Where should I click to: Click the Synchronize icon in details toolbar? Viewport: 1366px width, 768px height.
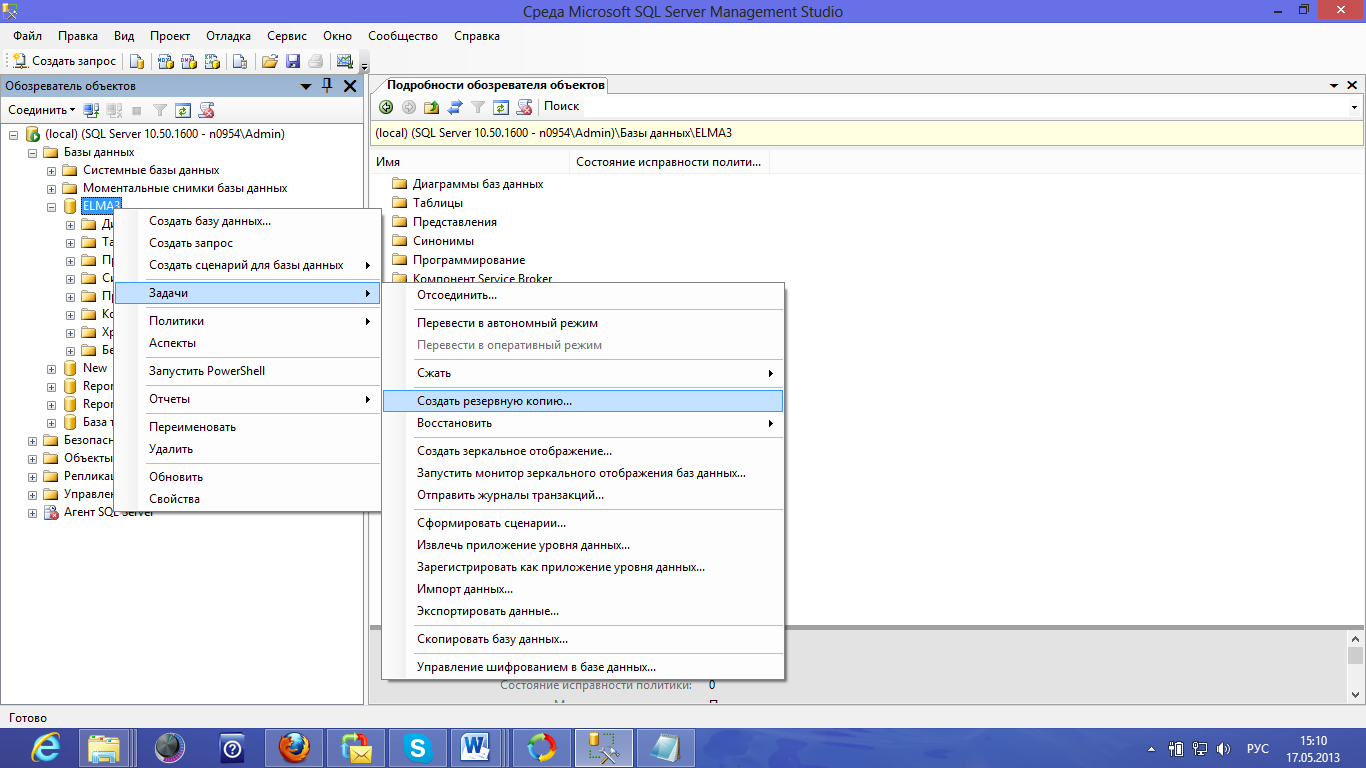455,107
